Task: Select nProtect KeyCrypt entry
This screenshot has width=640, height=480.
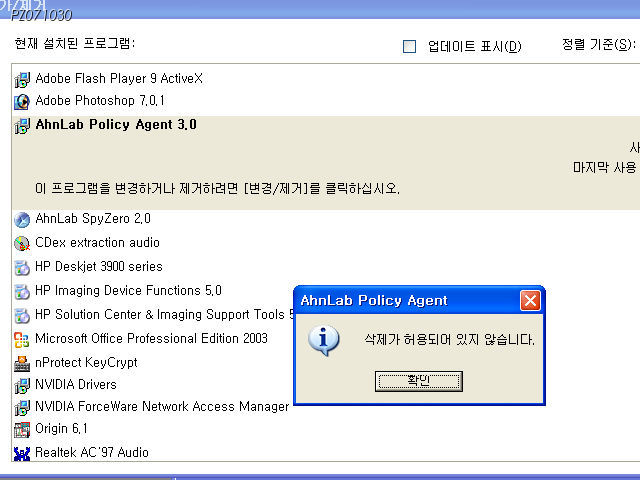Action: [x=86, y=362]
